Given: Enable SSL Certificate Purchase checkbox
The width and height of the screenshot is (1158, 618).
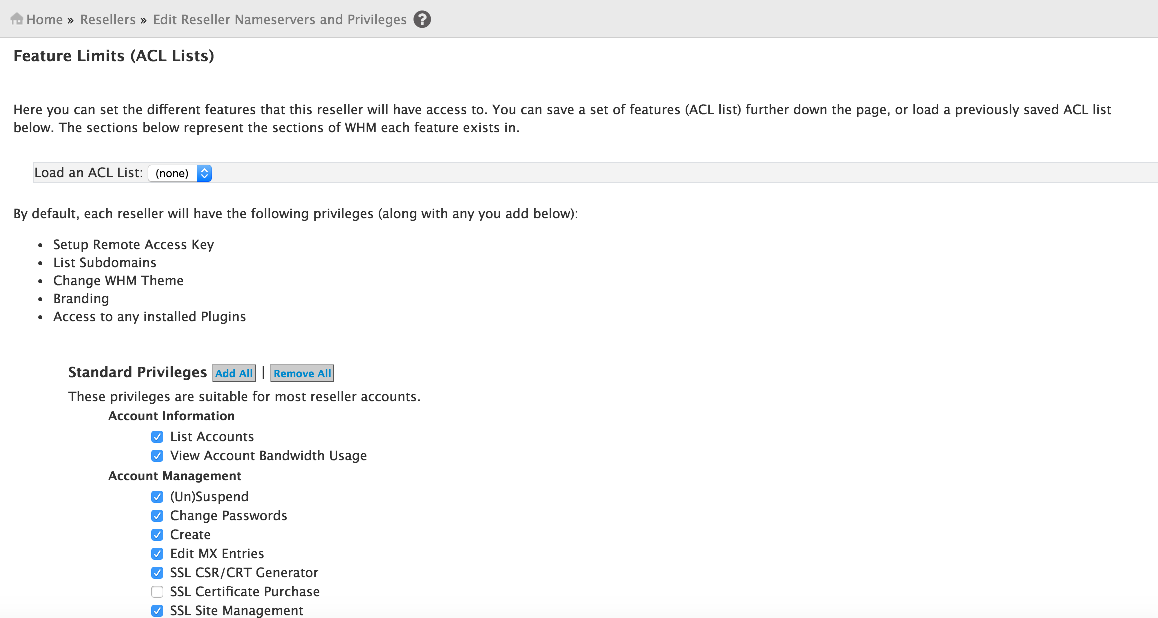Looking at the screenshot, I should click(157, 592).
